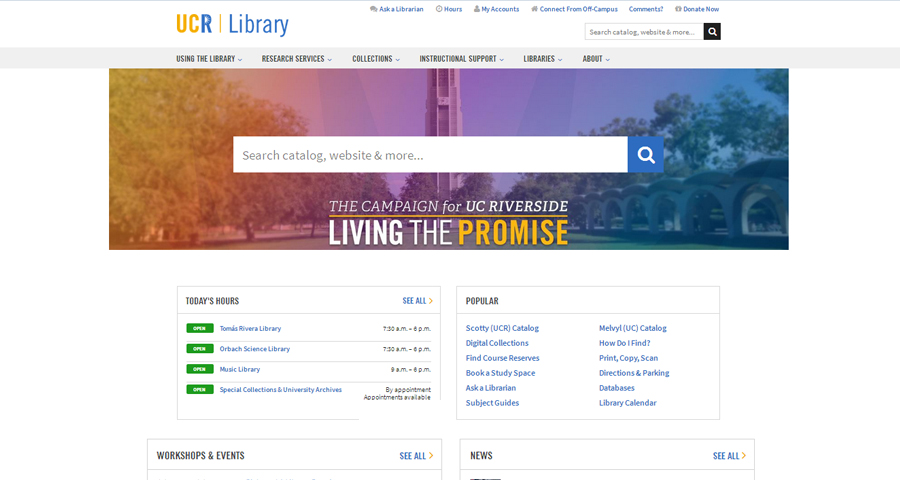Click into the main hero search field

pos(430,155)
